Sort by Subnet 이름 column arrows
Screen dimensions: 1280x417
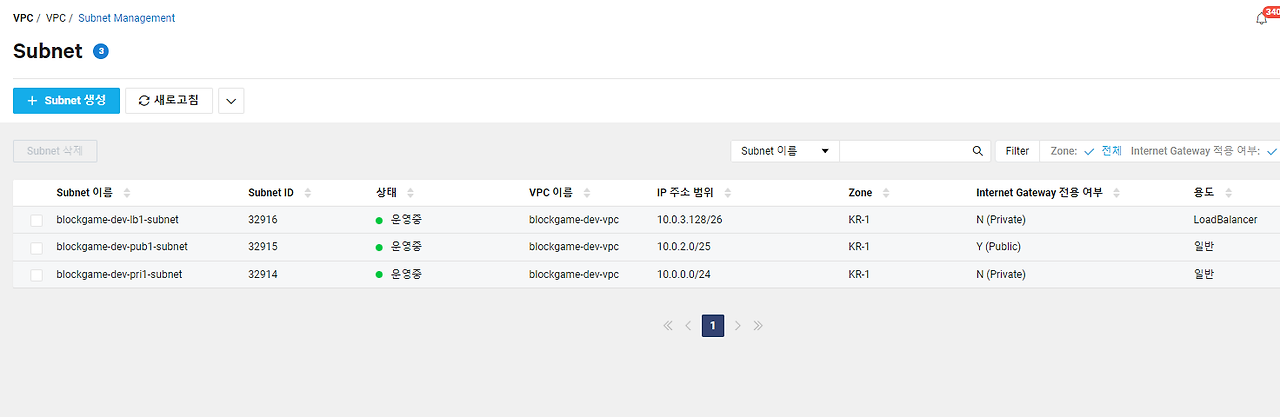127,193
